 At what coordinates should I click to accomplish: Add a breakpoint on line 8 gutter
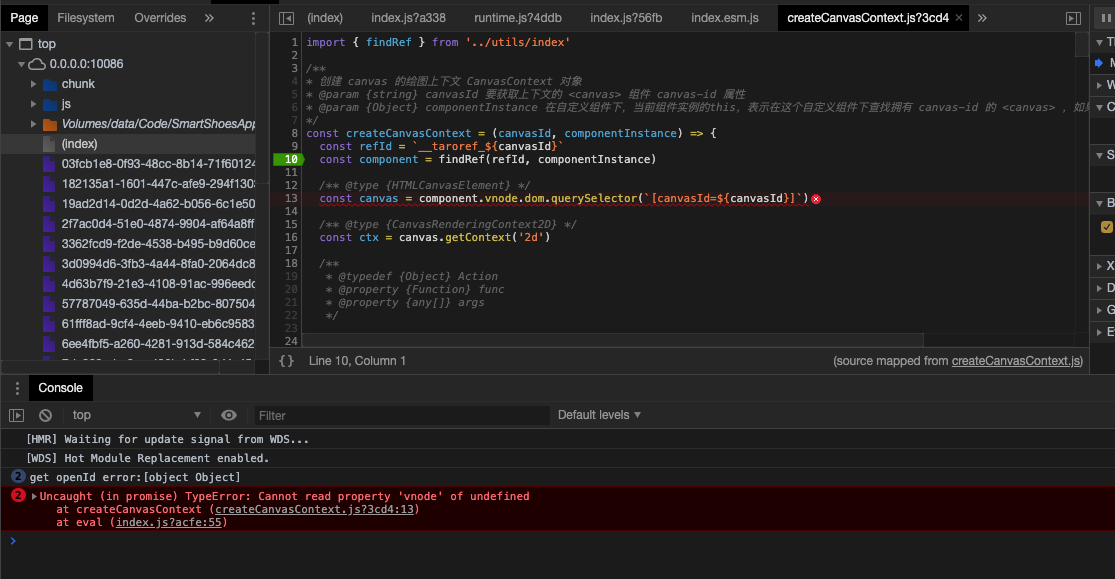(x=294, y=133)
